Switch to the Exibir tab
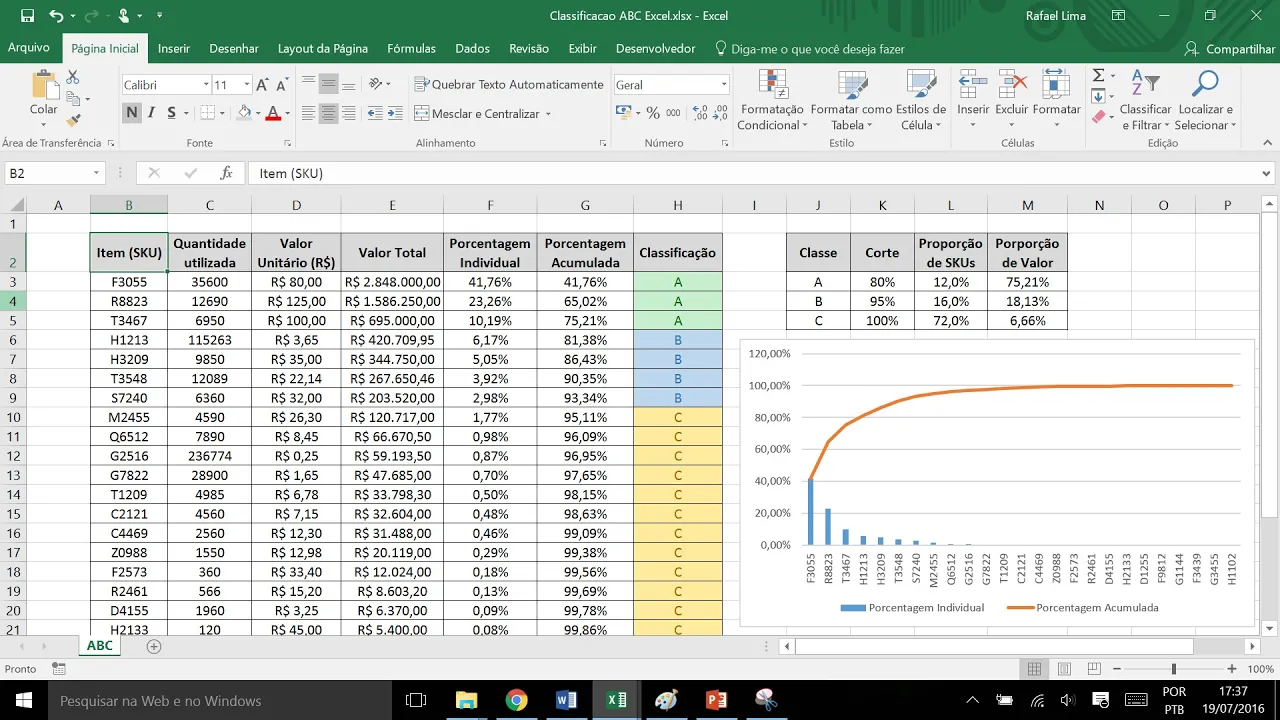 point(582,48)
